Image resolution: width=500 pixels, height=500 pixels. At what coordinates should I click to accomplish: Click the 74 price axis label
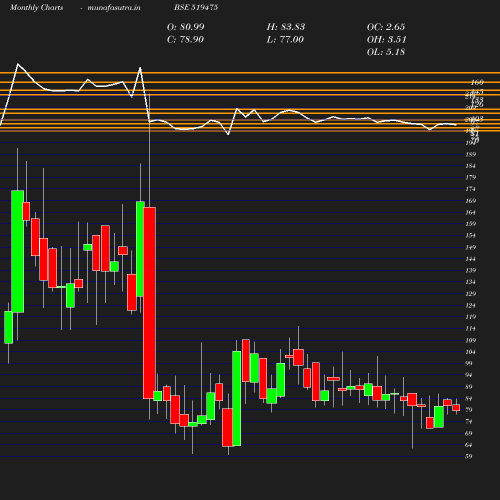tap(469, 422)
